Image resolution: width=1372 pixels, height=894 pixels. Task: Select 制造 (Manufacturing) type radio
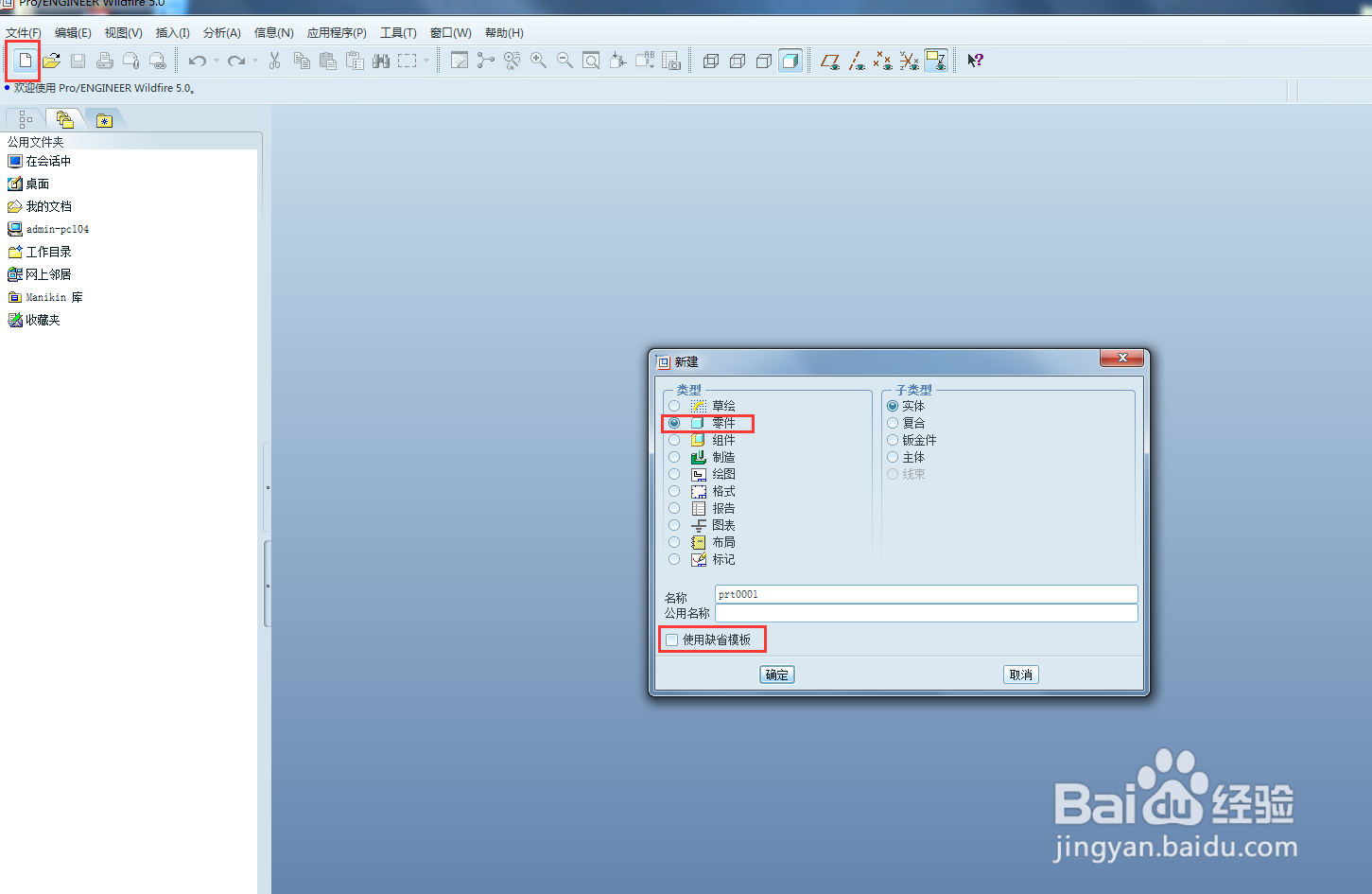coord(674,457)
